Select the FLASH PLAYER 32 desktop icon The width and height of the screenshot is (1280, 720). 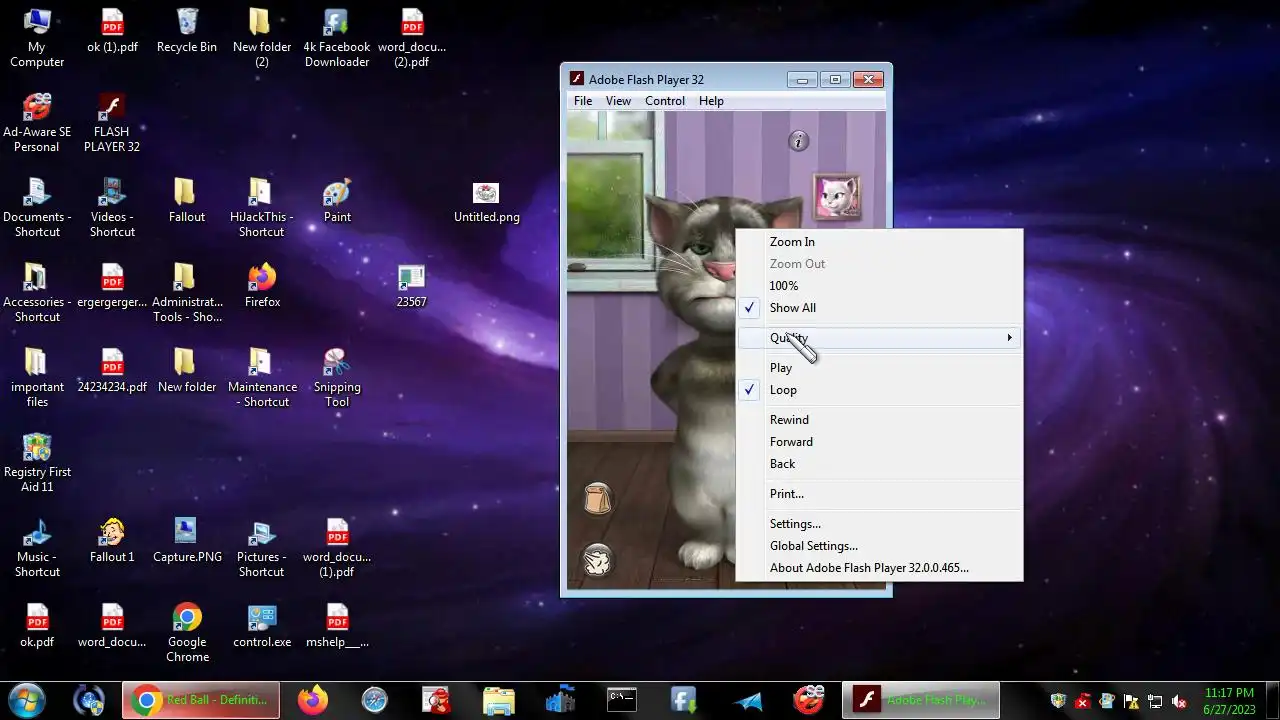point(112,124)
